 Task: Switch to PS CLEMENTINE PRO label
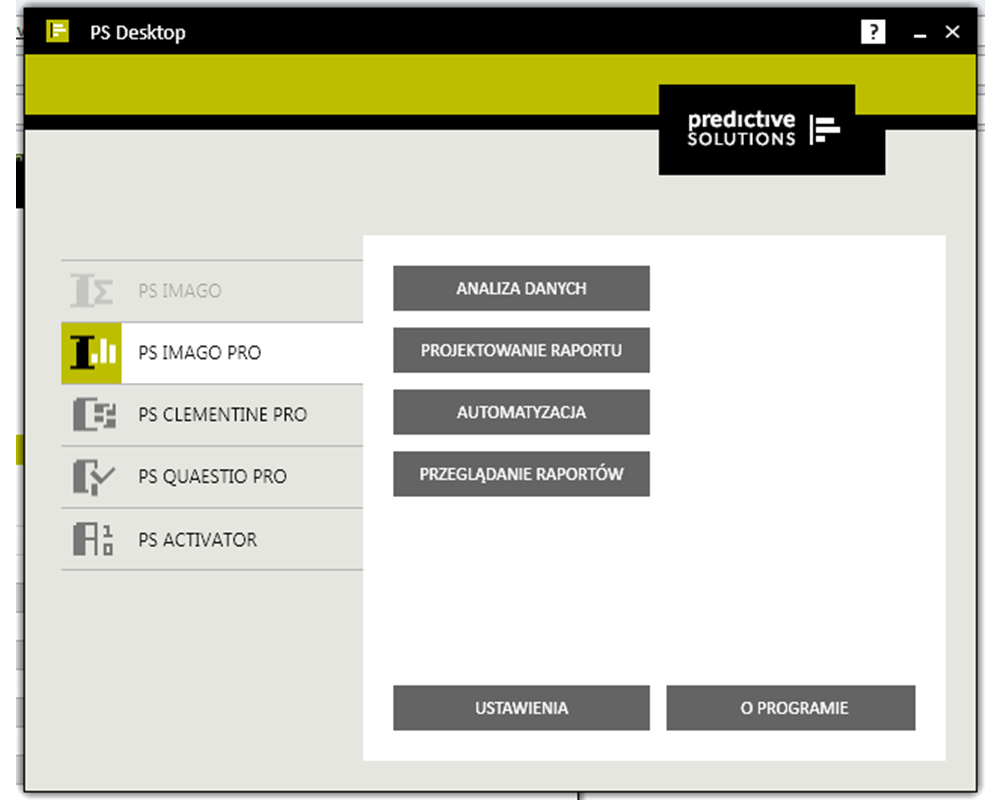click(x=223, y=415)
